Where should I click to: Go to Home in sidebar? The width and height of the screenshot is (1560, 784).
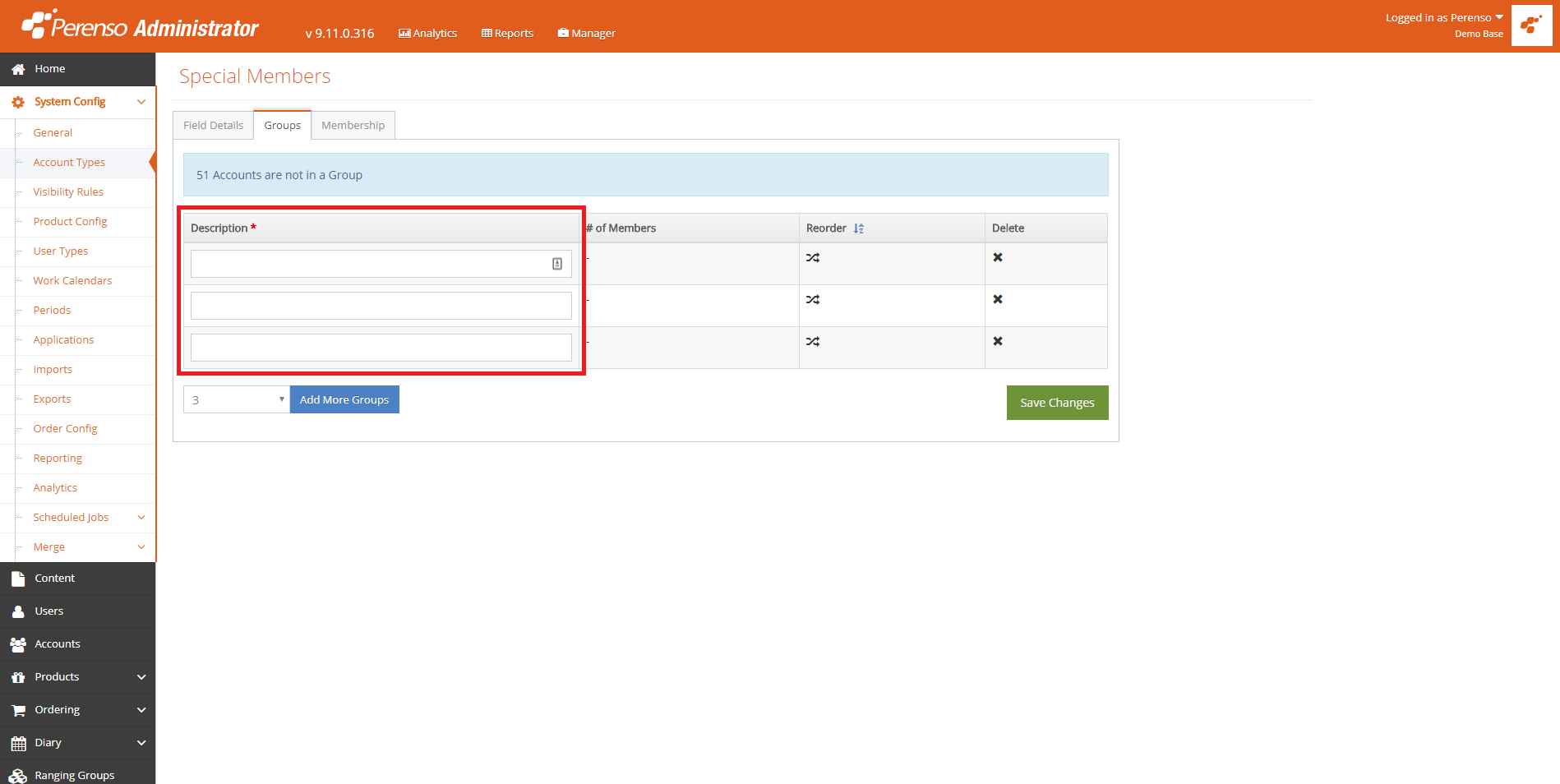[x=77, y=69]
